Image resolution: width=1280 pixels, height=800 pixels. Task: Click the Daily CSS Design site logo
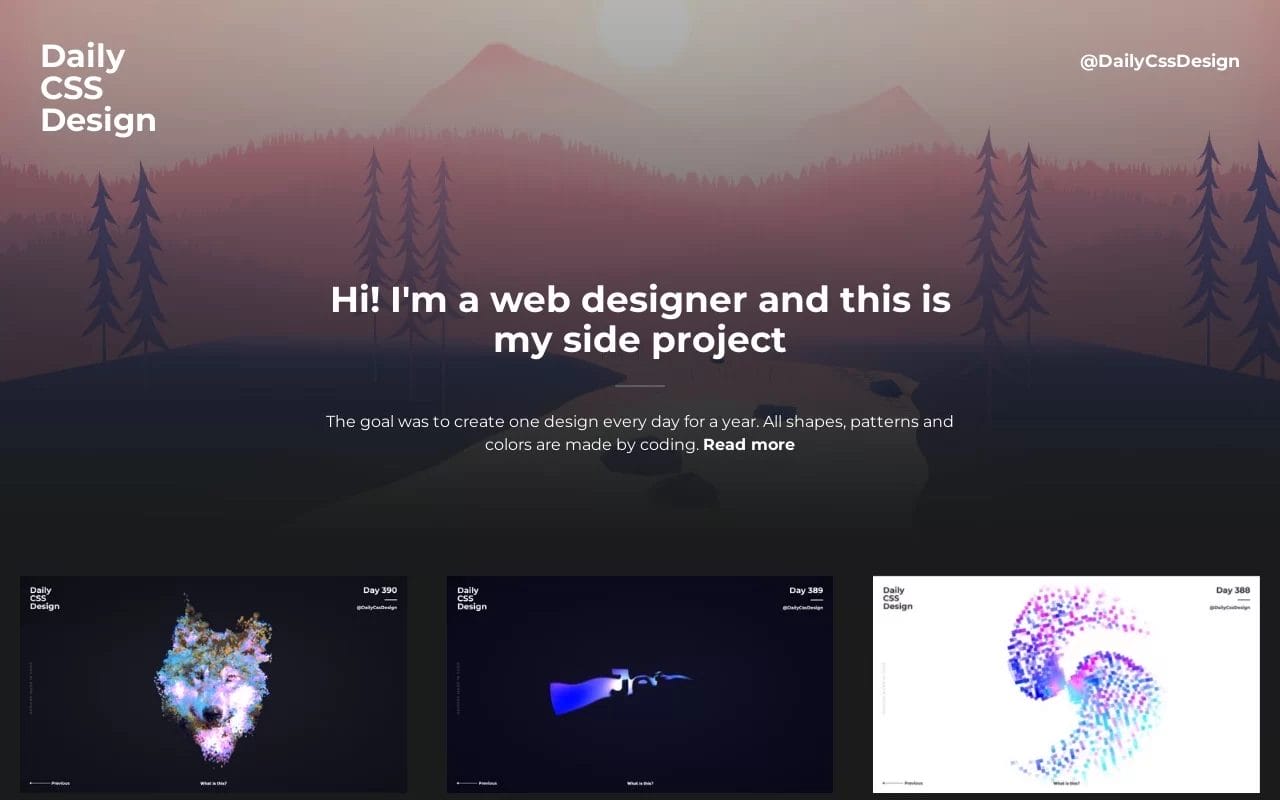(98, 88)
